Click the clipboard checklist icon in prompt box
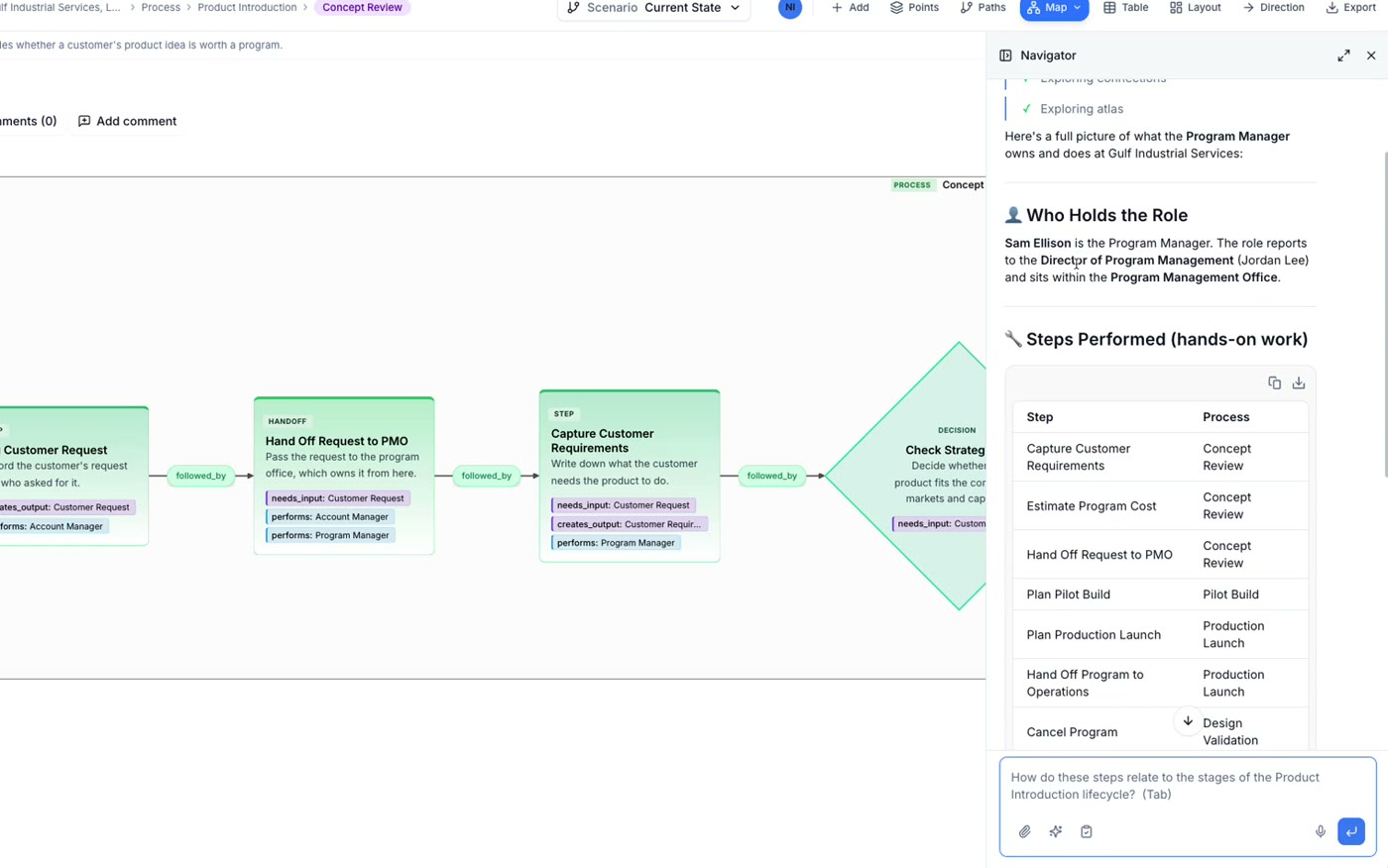This screenshot has height=868, width=1388. [1087, 831]
